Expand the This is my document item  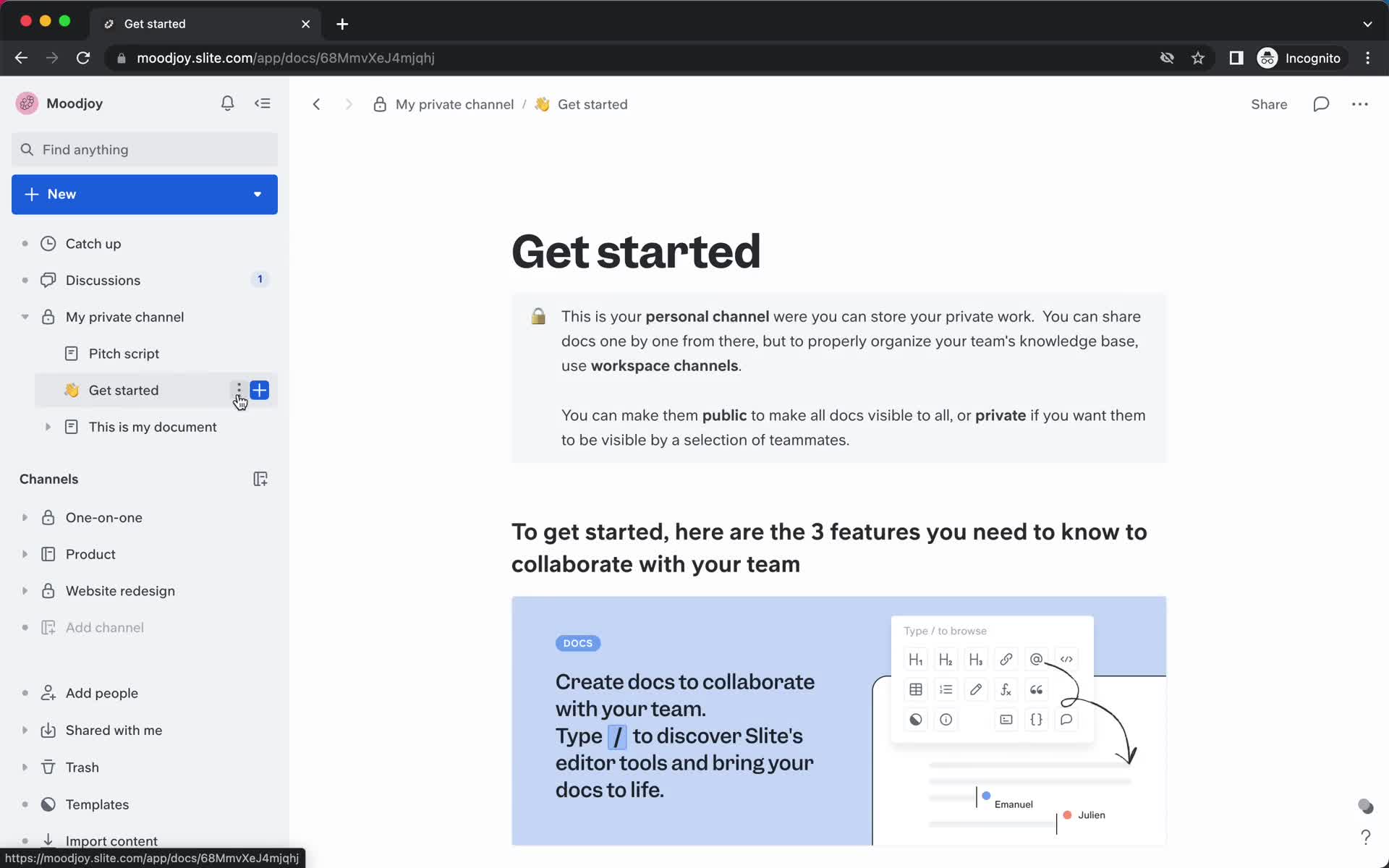coord(47,427)
